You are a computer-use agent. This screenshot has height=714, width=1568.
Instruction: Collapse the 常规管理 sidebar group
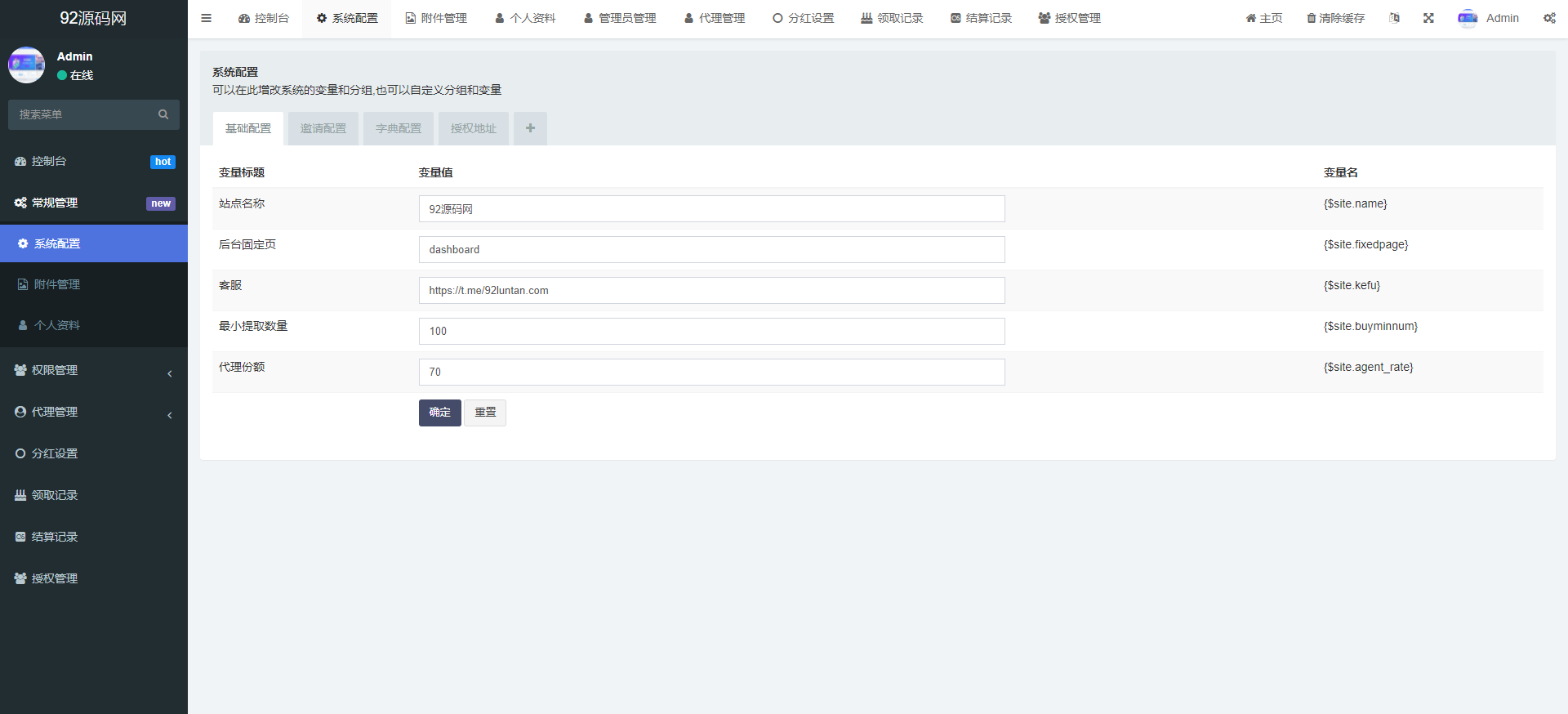(93, 203)
